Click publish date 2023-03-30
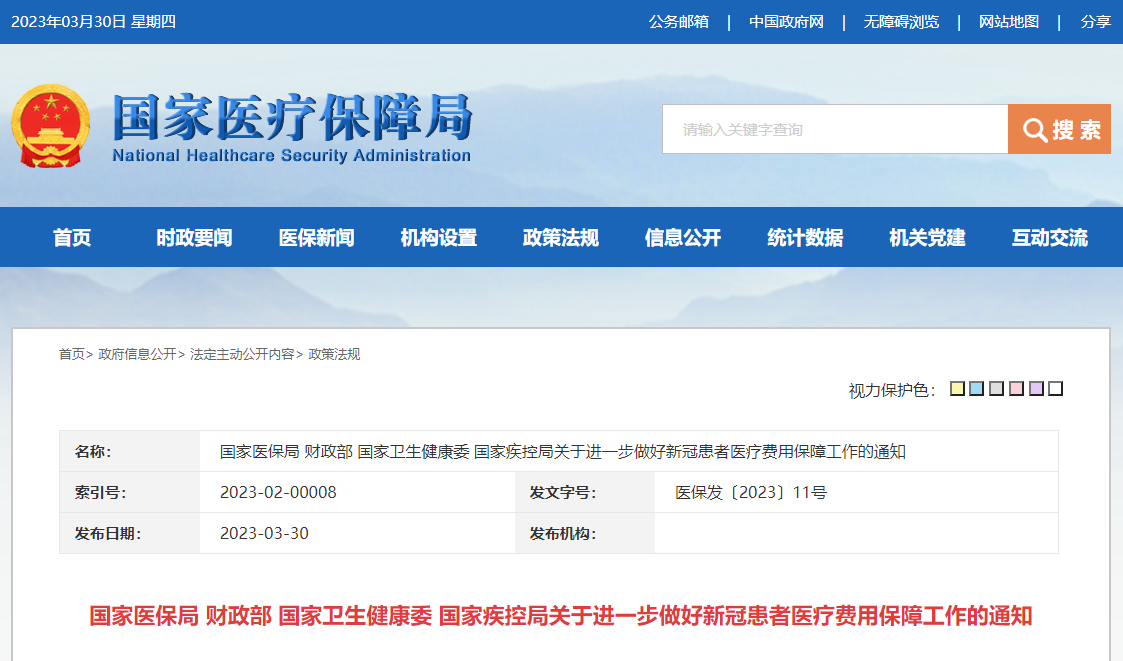This screenshot has width=1123, height=661. (264, 533)
